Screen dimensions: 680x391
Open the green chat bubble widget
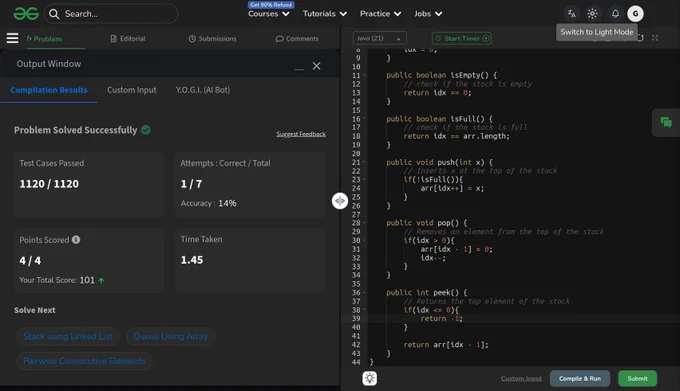[x=666, y=122]
